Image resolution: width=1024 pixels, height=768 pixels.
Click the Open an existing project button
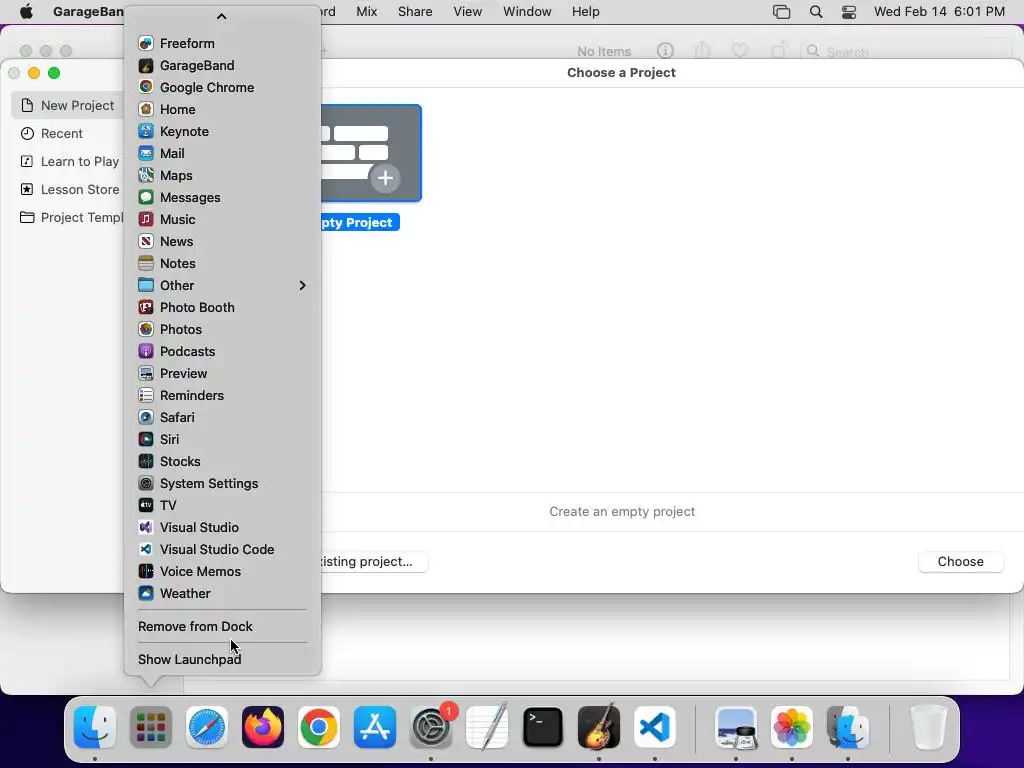coord(374,562)
